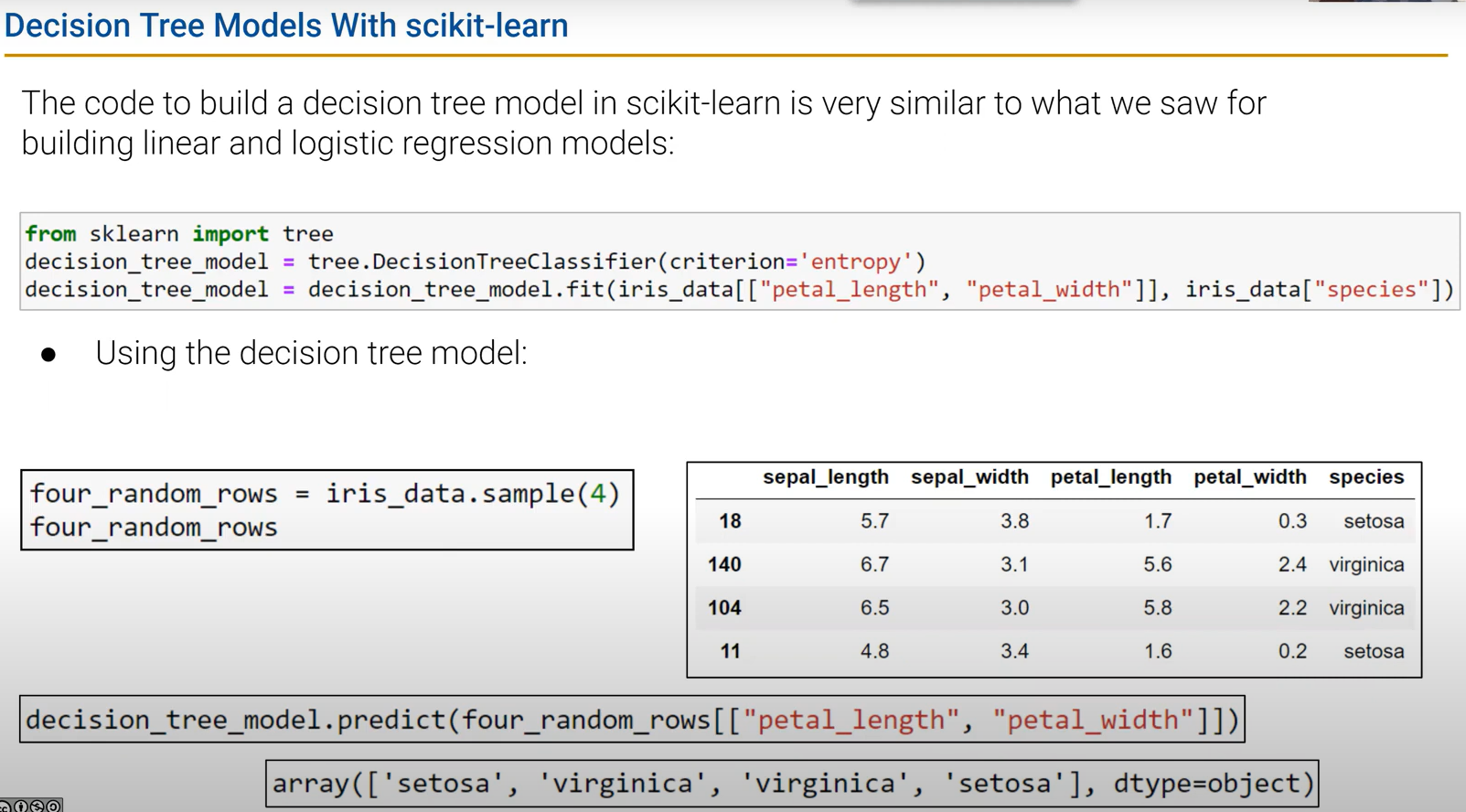Click the 'sepal_length' column header

(x=825, y=477)
